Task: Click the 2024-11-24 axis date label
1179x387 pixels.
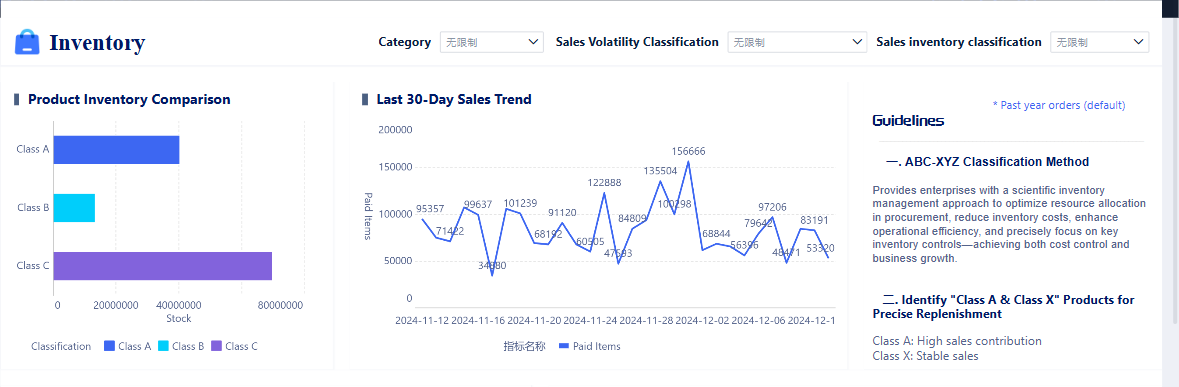Action: point(590,320)
